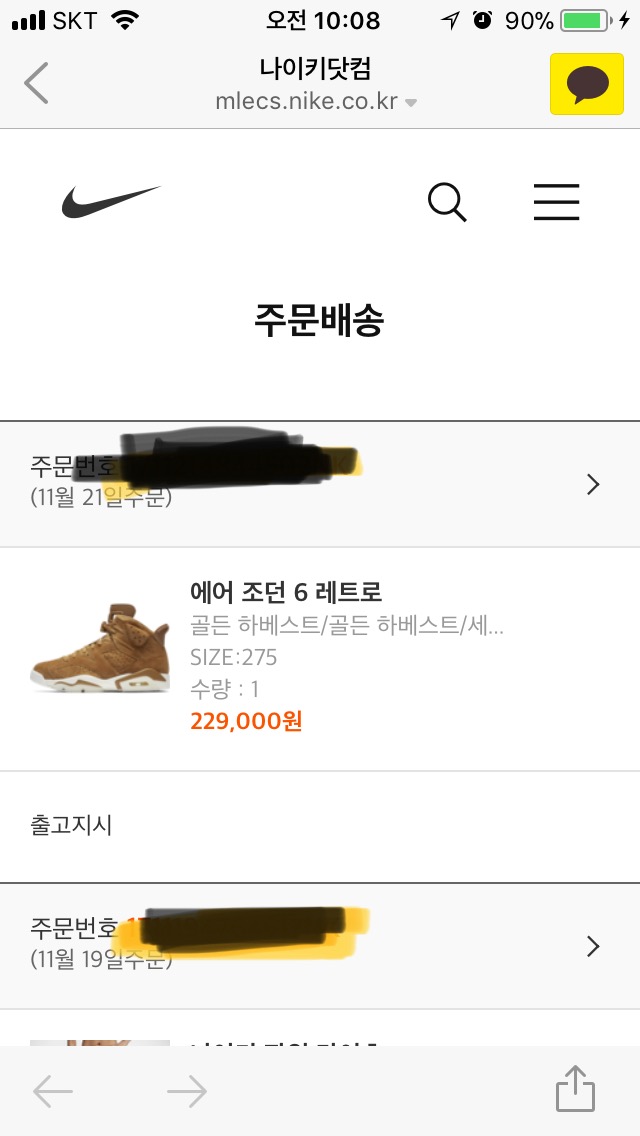Tap the 주문배송 page heading

point(319,320)
